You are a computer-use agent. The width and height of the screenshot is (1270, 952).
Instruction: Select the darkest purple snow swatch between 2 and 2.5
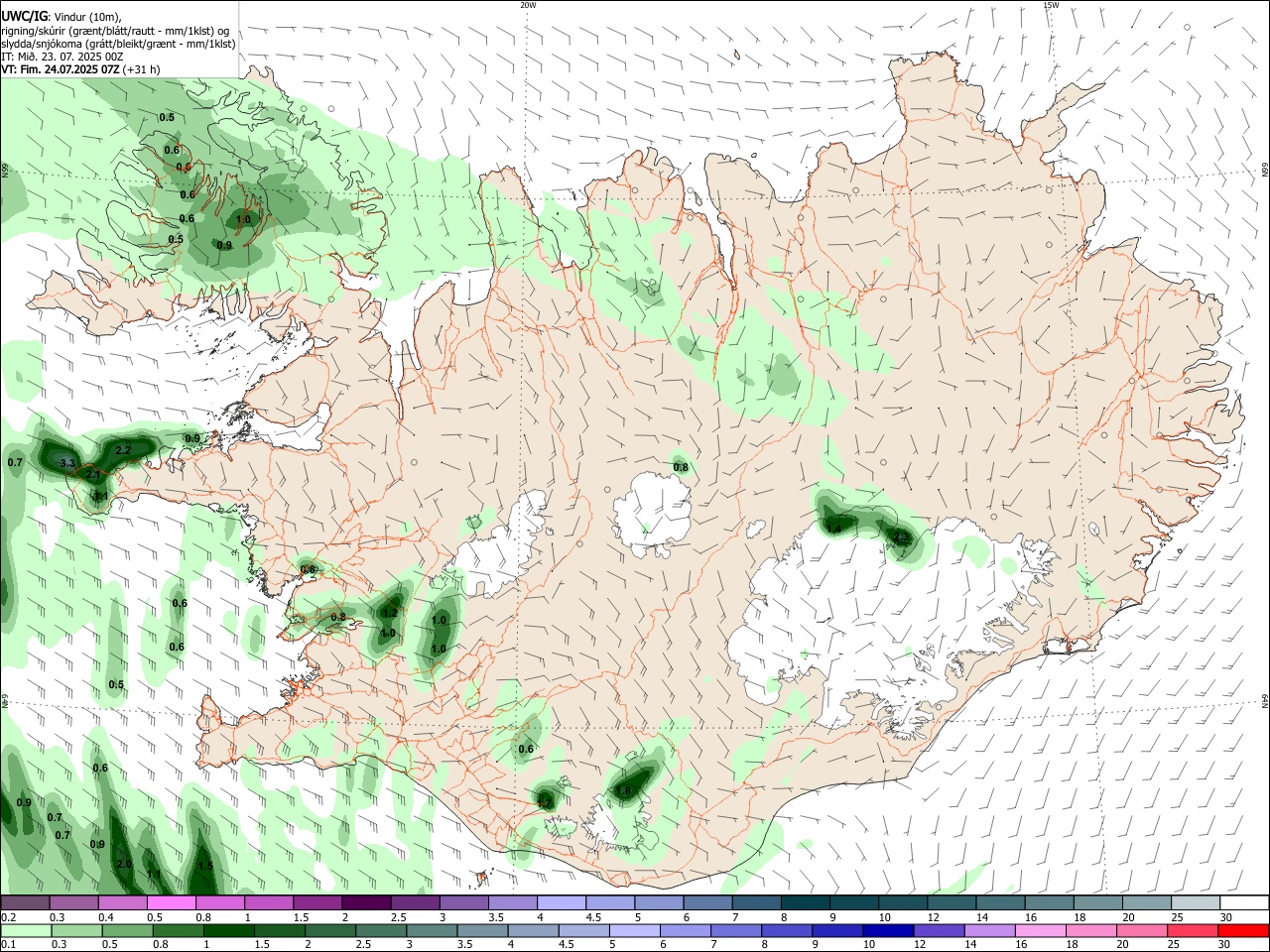pos(365,902)
